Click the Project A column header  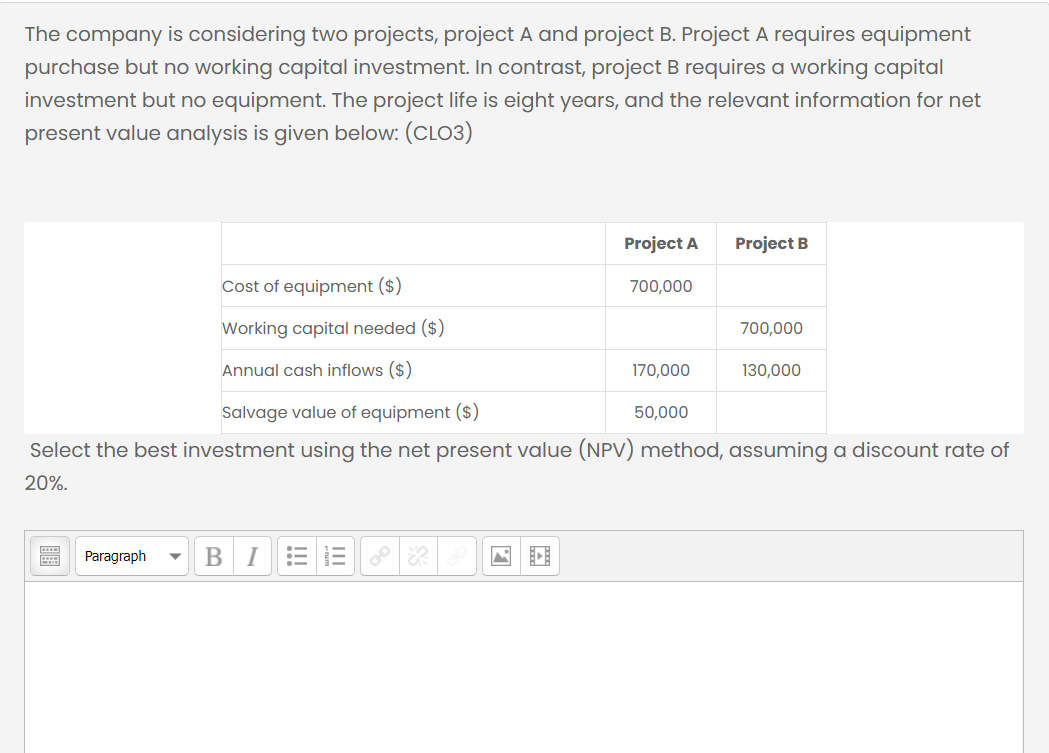pos(661,243)
